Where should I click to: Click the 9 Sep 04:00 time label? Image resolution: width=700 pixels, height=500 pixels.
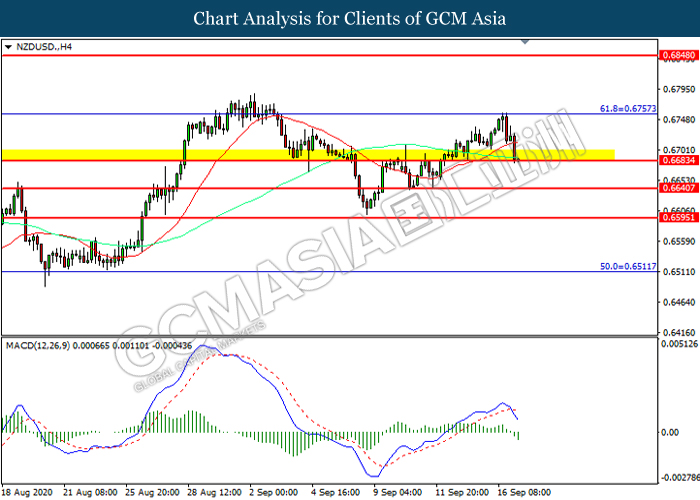click(x=398, y=492)
